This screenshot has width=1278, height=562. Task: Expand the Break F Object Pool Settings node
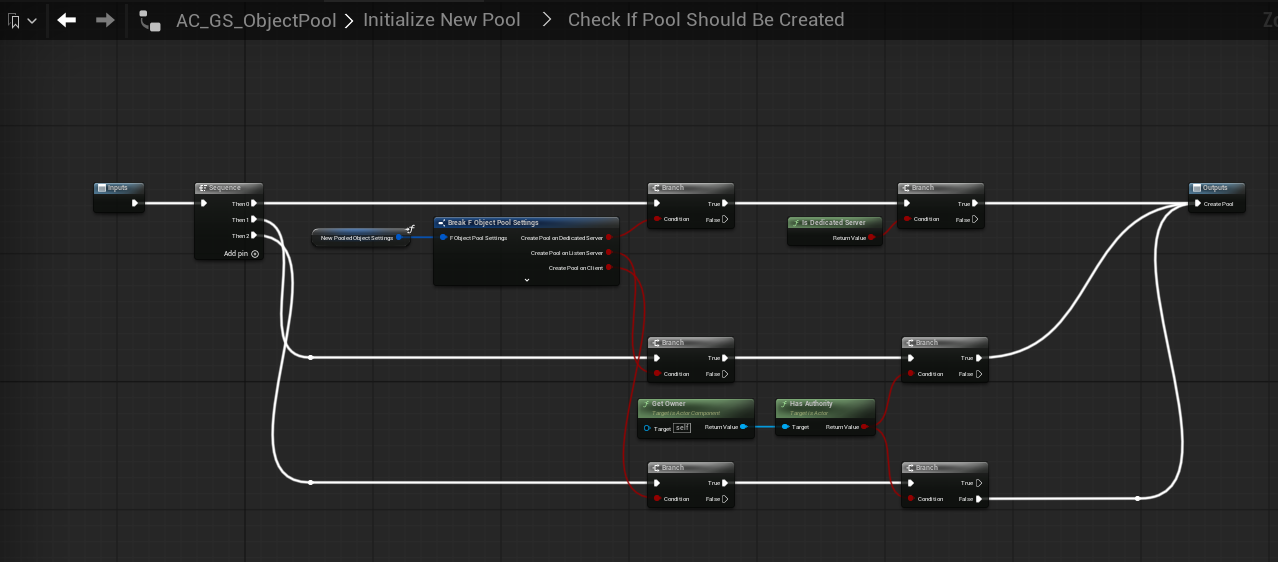click(526, 280)
